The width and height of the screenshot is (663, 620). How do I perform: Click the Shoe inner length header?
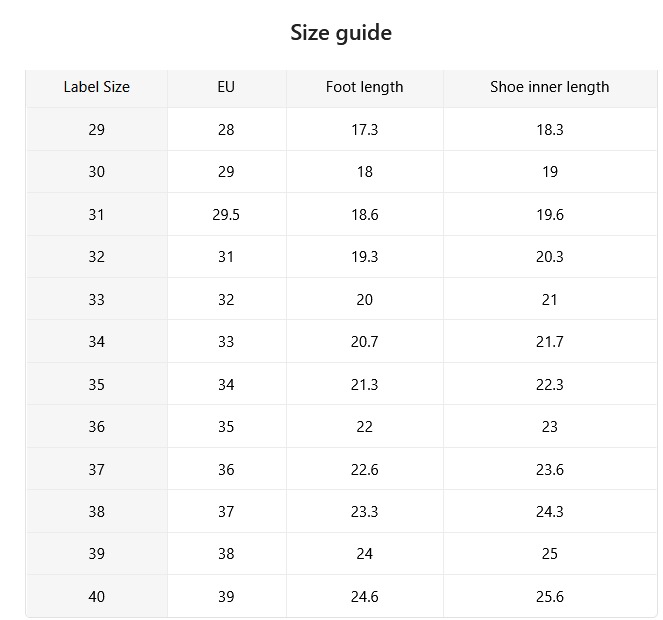click(550, 87)
